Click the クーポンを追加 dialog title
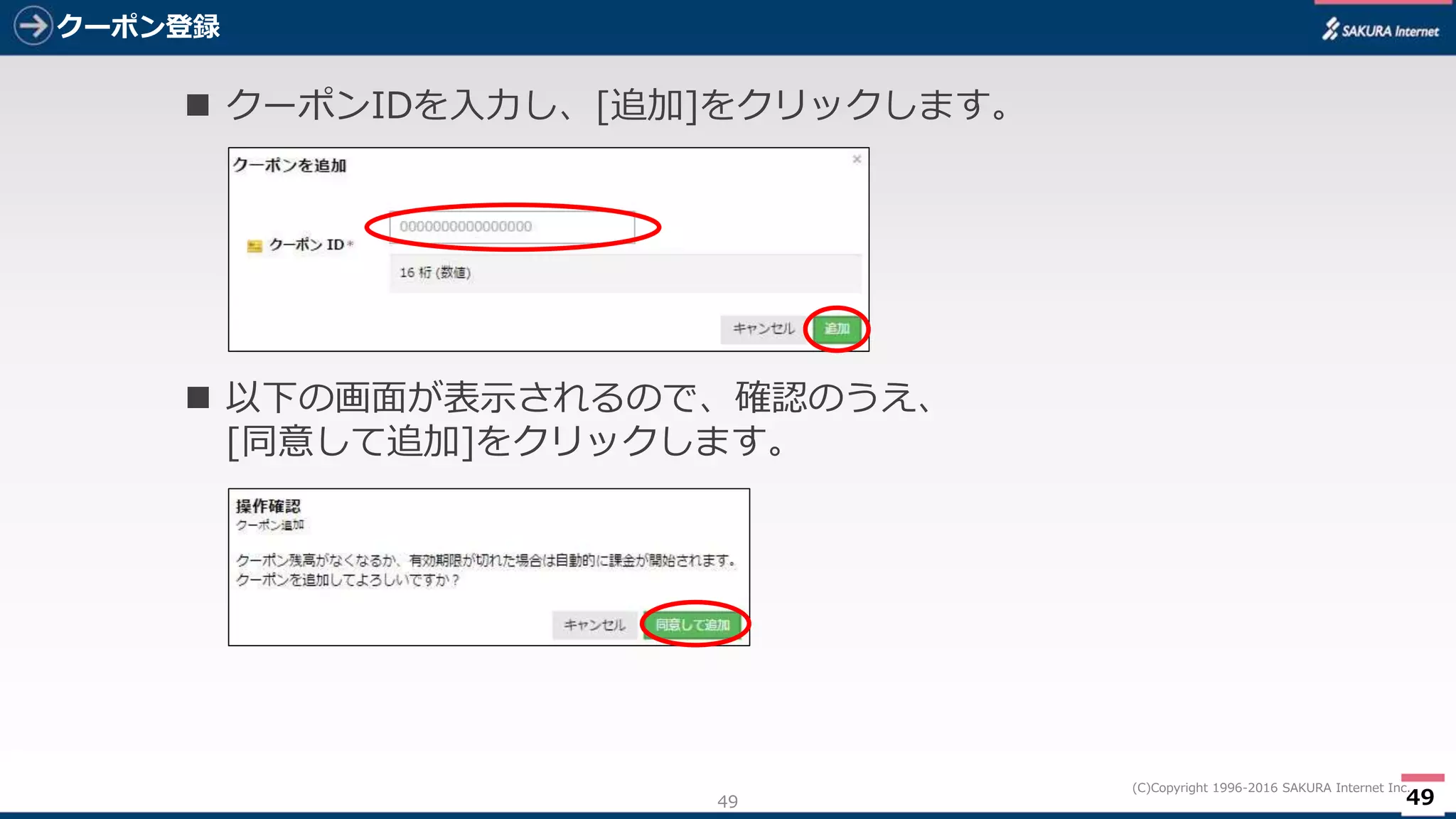This screenshot has width=1456, height=819. click(289, 165)
